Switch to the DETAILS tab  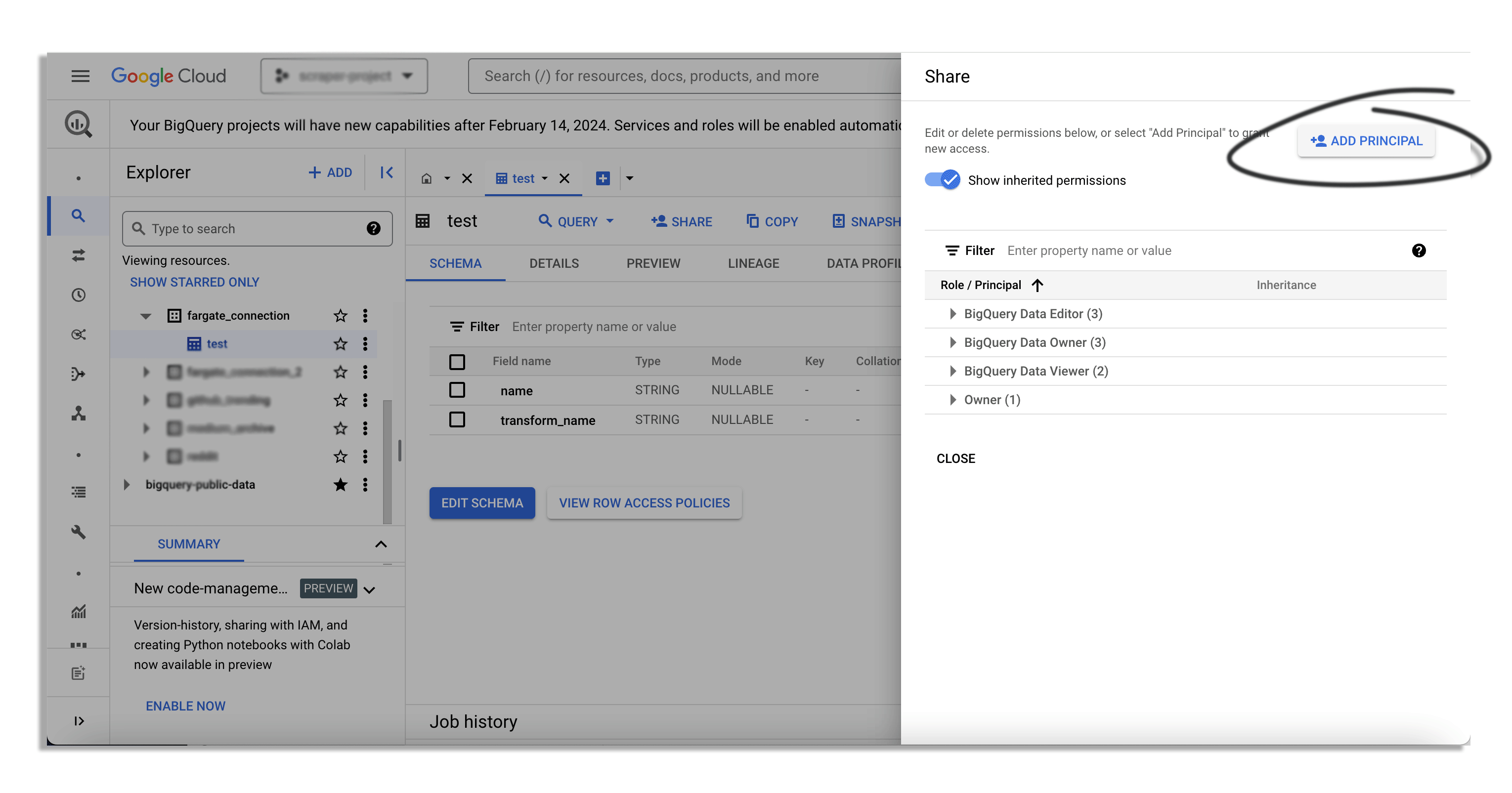pos(554,263)
